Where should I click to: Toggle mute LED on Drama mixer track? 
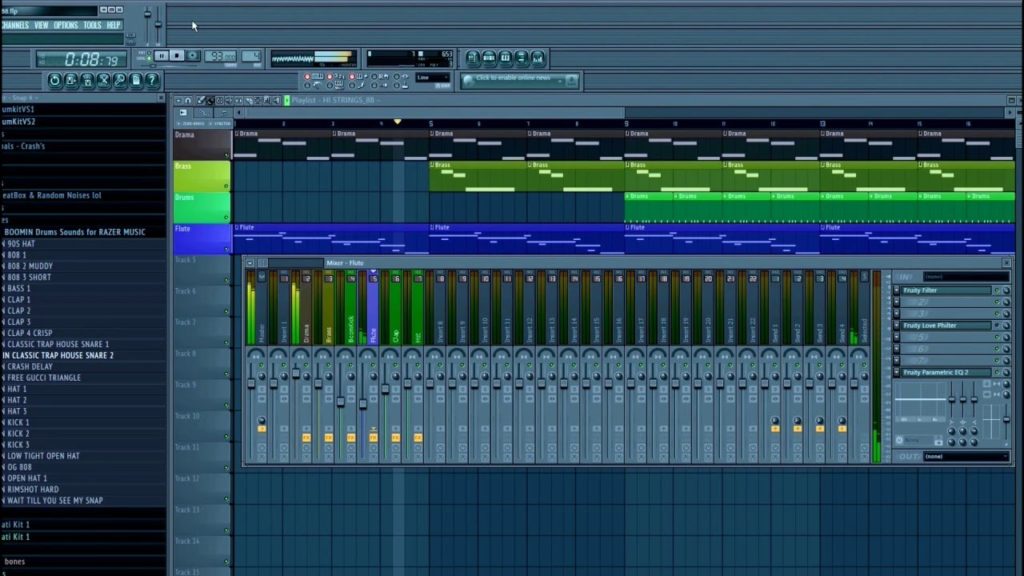[x=306, y=365]
